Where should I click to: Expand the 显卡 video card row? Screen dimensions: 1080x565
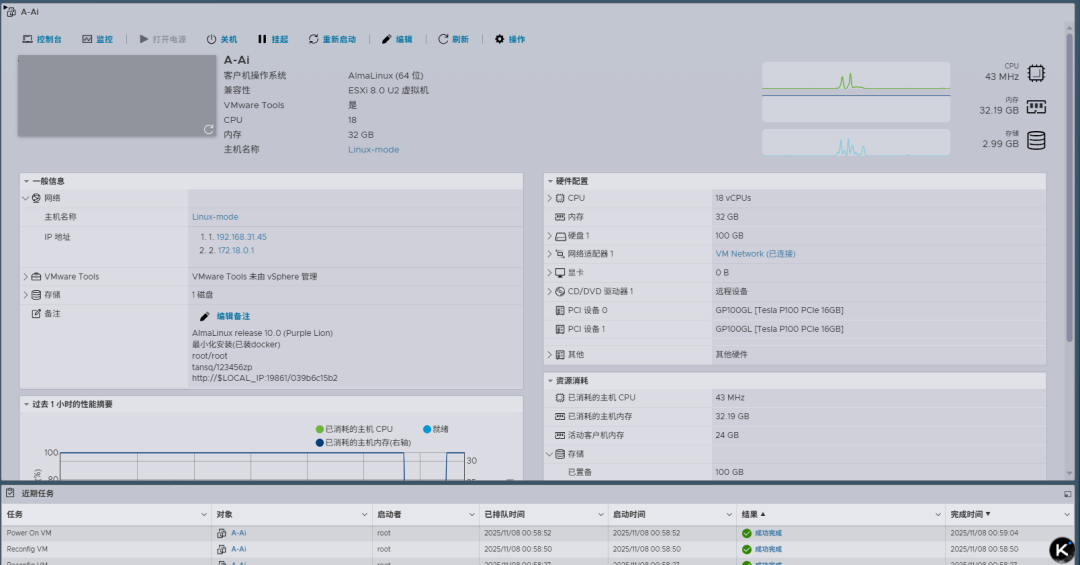coord(550,273)
